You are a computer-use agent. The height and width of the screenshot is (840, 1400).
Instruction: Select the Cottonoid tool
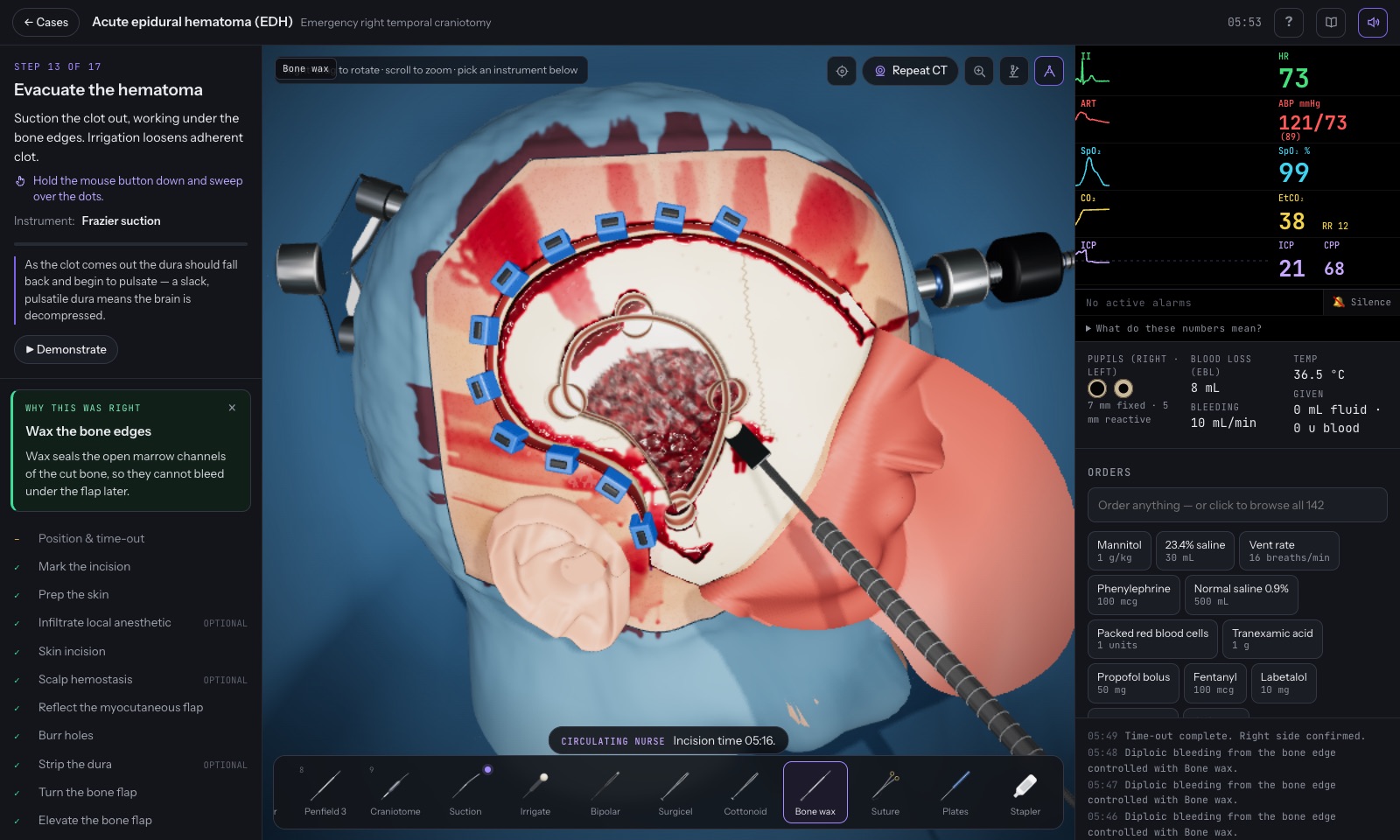pyautogui.click(x=745, y=793)
